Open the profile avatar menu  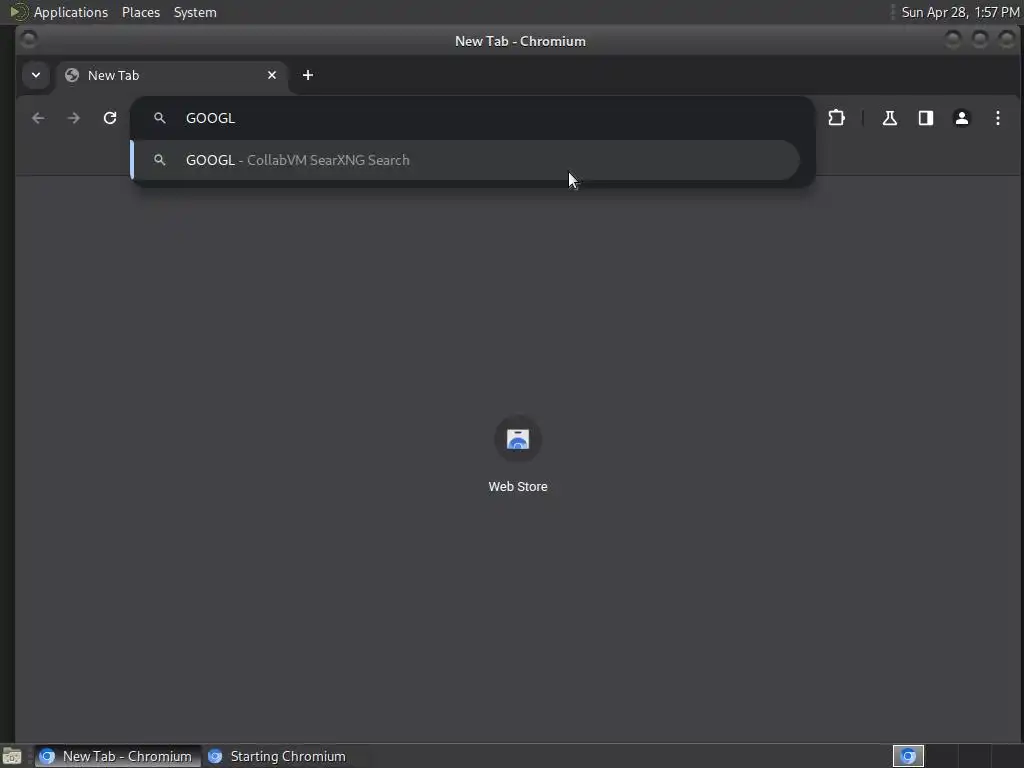(961, 118)
